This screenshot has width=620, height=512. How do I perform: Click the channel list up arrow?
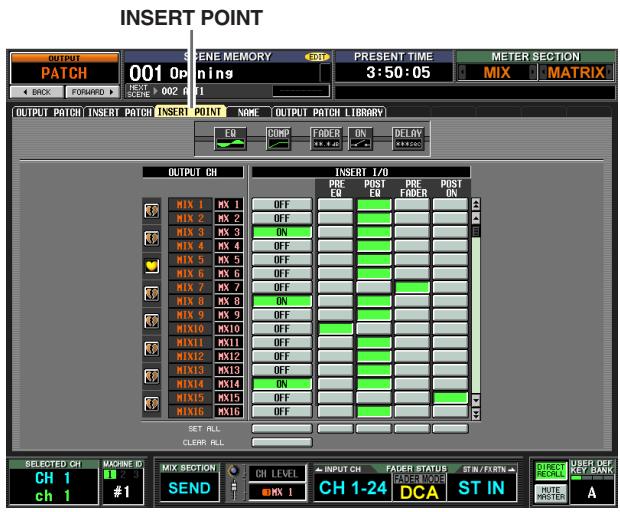(476, 218)
